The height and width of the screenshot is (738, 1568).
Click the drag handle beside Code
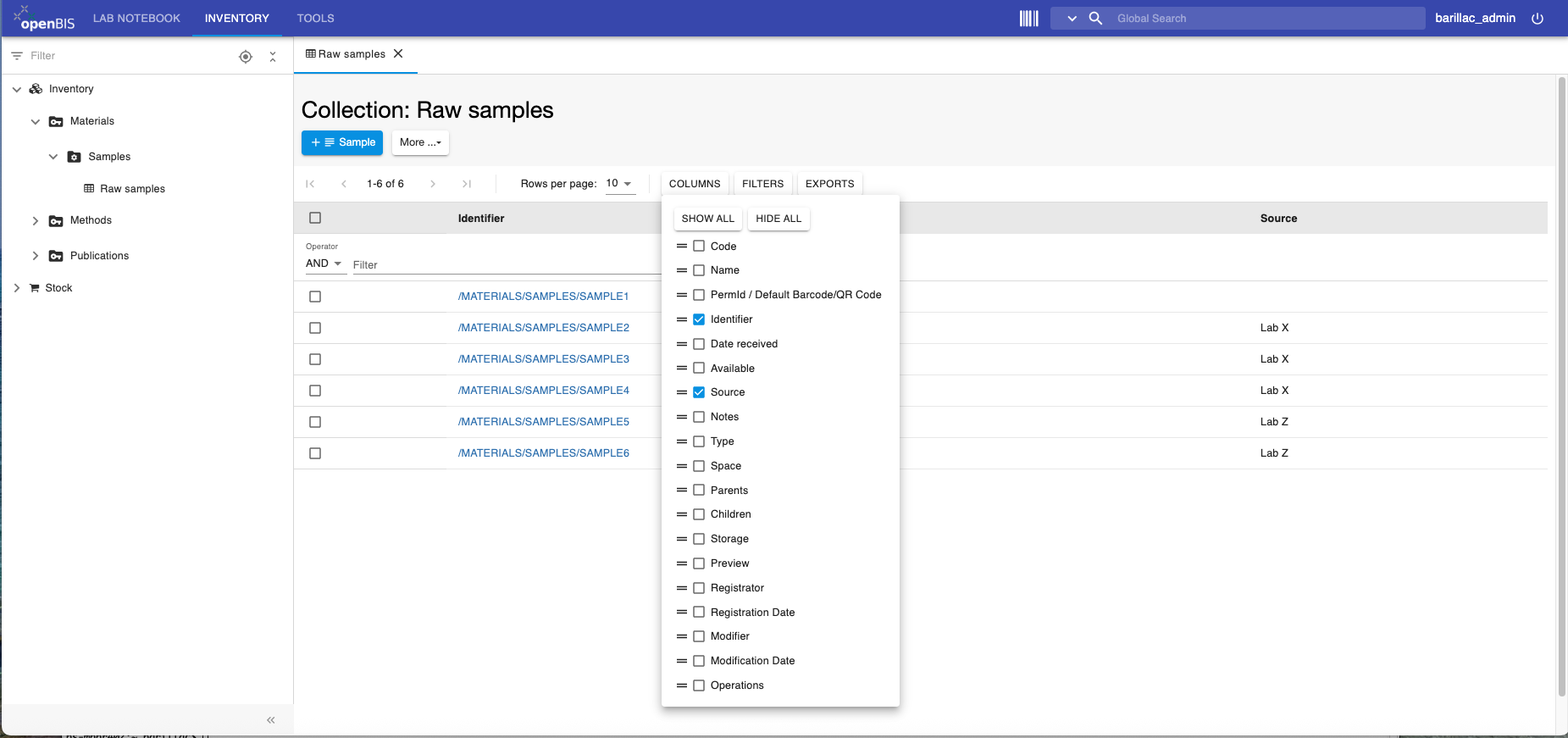coord(682,247)
